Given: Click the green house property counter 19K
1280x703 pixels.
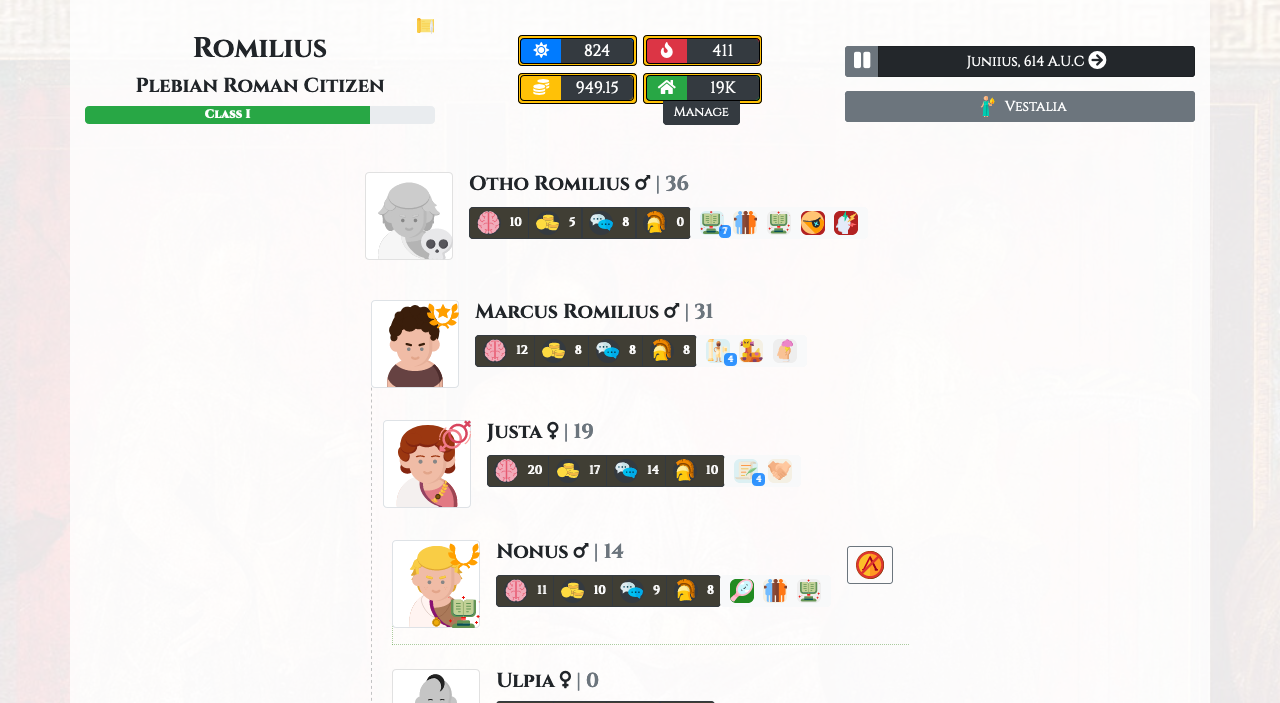Looking at the screenshot, I should pyautogui.click(x=702, y=88).
